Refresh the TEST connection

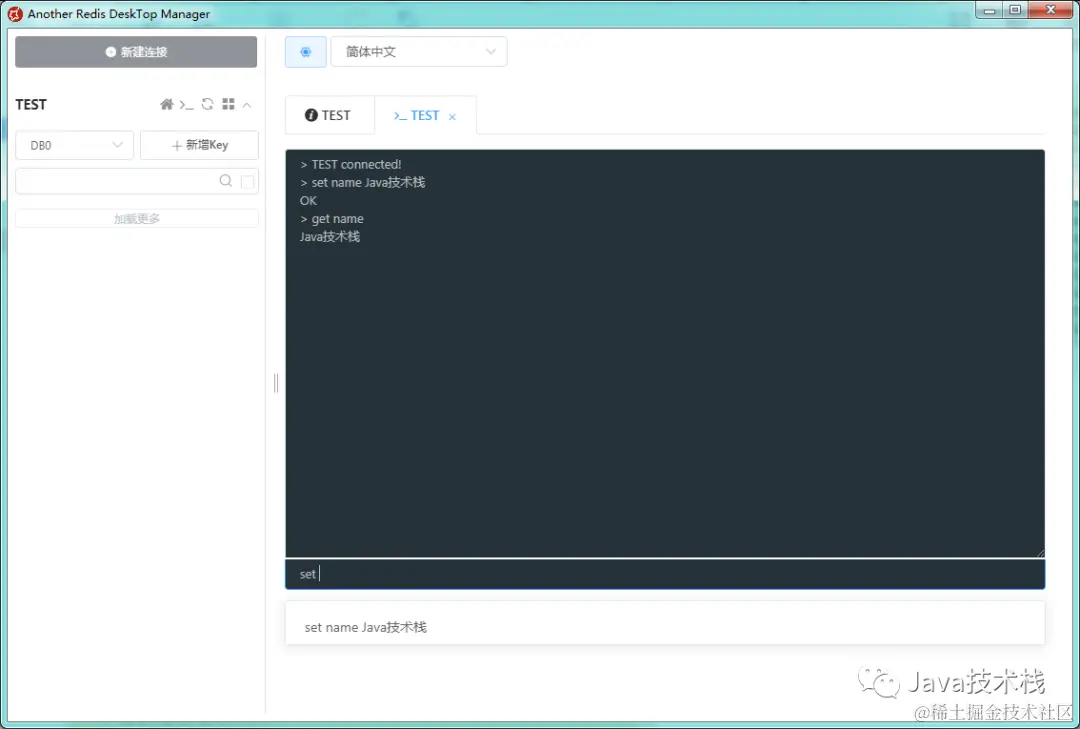click(207, 104)
